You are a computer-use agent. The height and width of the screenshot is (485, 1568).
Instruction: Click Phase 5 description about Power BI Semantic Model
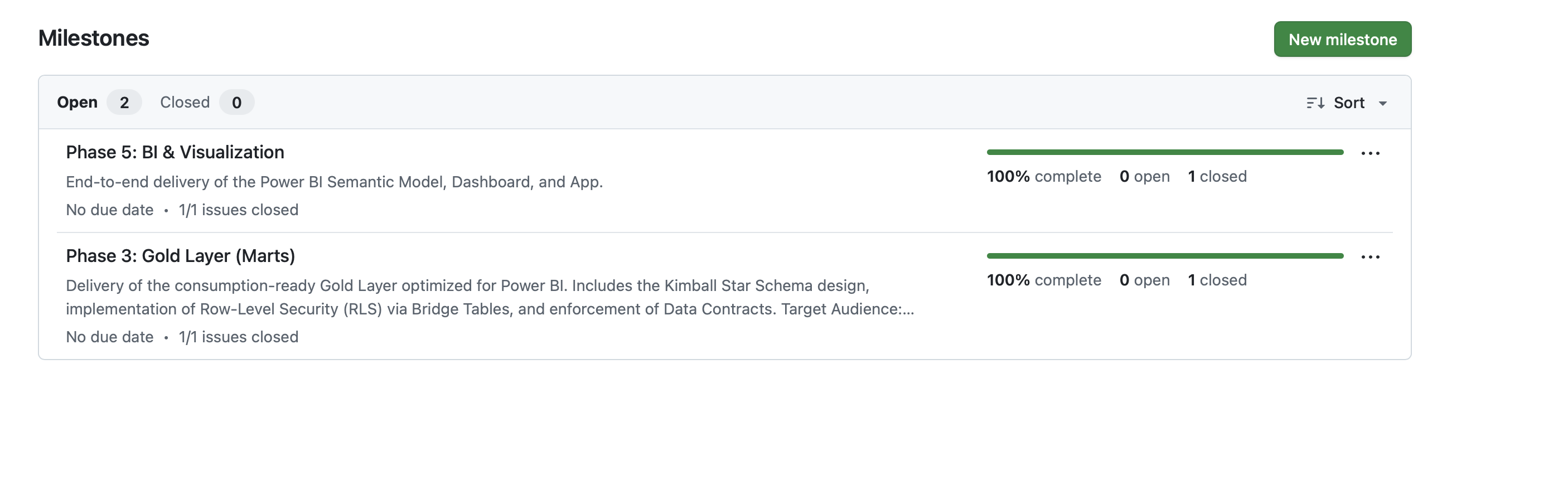coord(334,182)
